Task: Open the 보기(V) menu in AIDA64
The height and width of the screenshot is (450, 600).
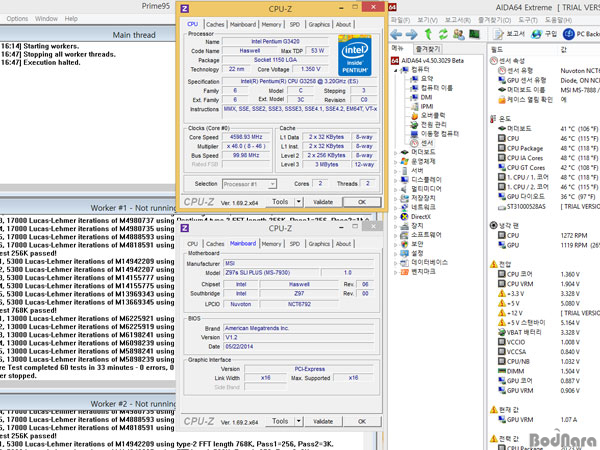Action: (x=427, y=20)
